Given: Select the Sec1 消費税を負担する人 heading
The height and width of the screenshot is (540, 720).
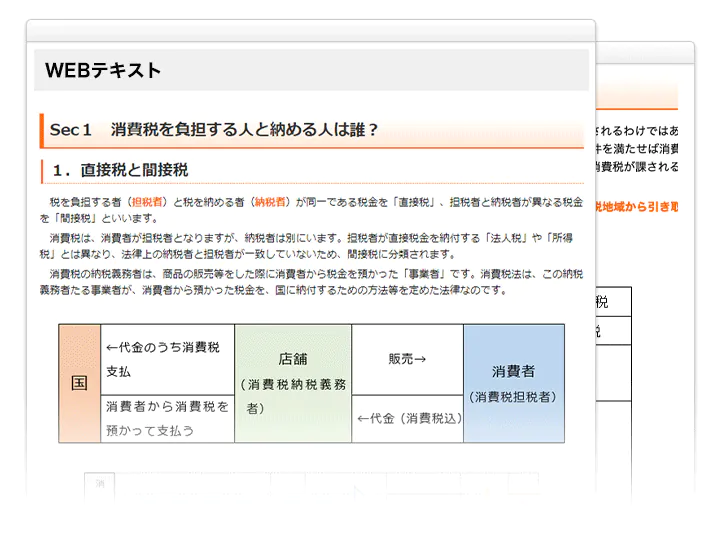Looking at the screenshot, I should [x=214, y=130].
